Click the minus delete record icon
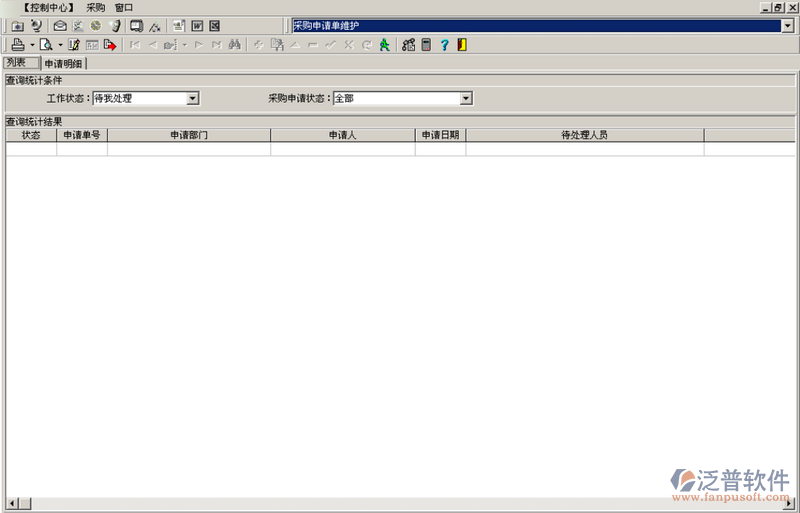This screenshot has width=800, height=513. click(313, 45)
